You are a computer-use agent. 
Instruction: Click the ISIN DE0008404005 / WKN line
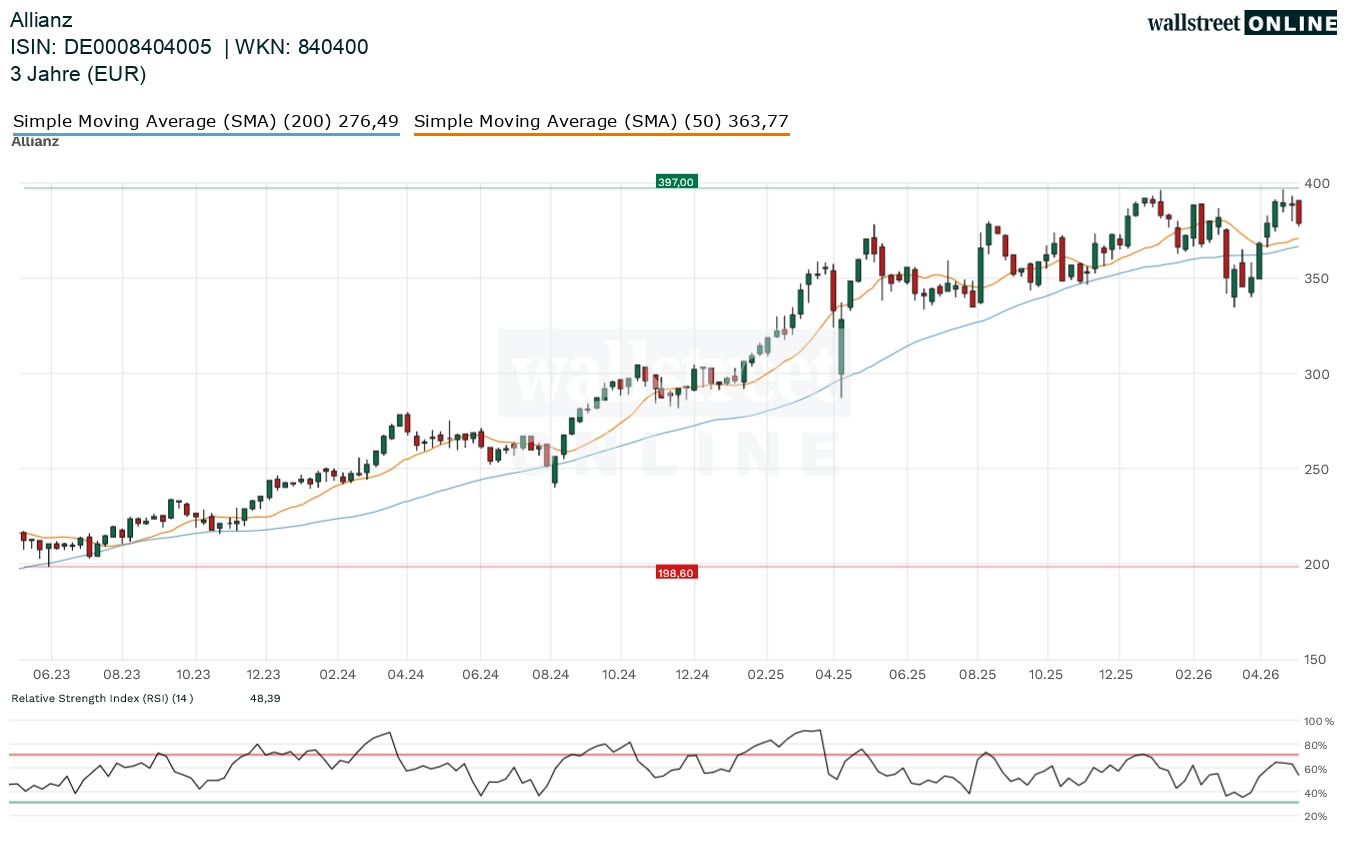click(190, 47)
